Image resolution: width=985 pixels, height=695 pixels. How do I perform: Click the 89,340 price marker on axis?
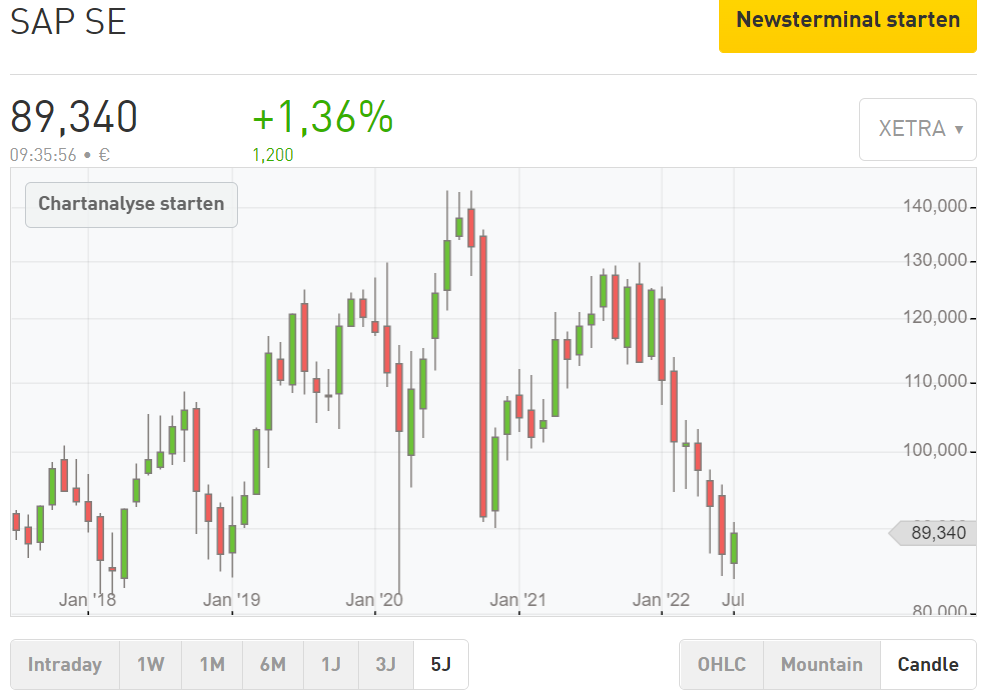click(x=932, y=533)
